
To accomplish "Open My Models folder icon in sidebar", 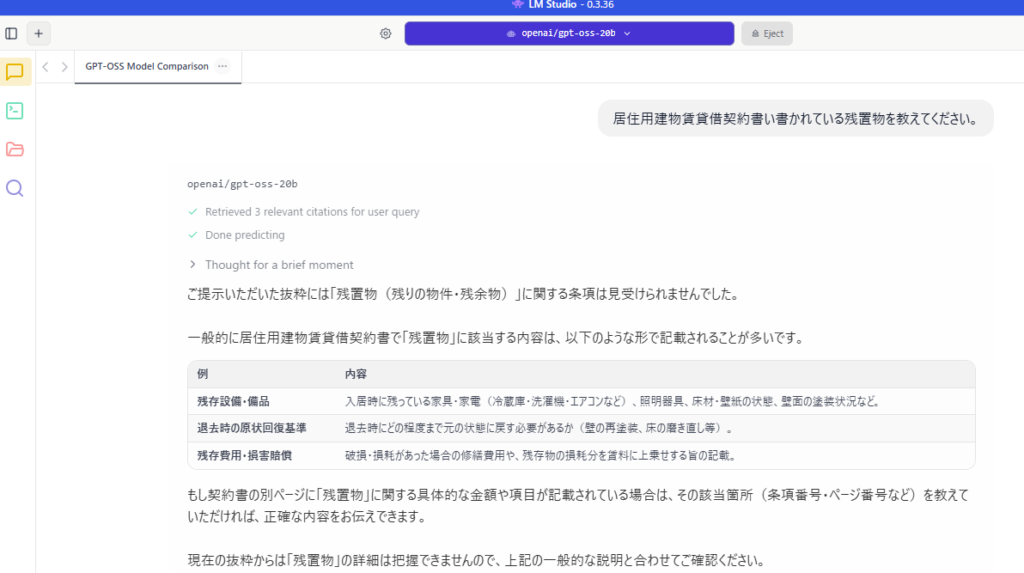I will 15,150.
